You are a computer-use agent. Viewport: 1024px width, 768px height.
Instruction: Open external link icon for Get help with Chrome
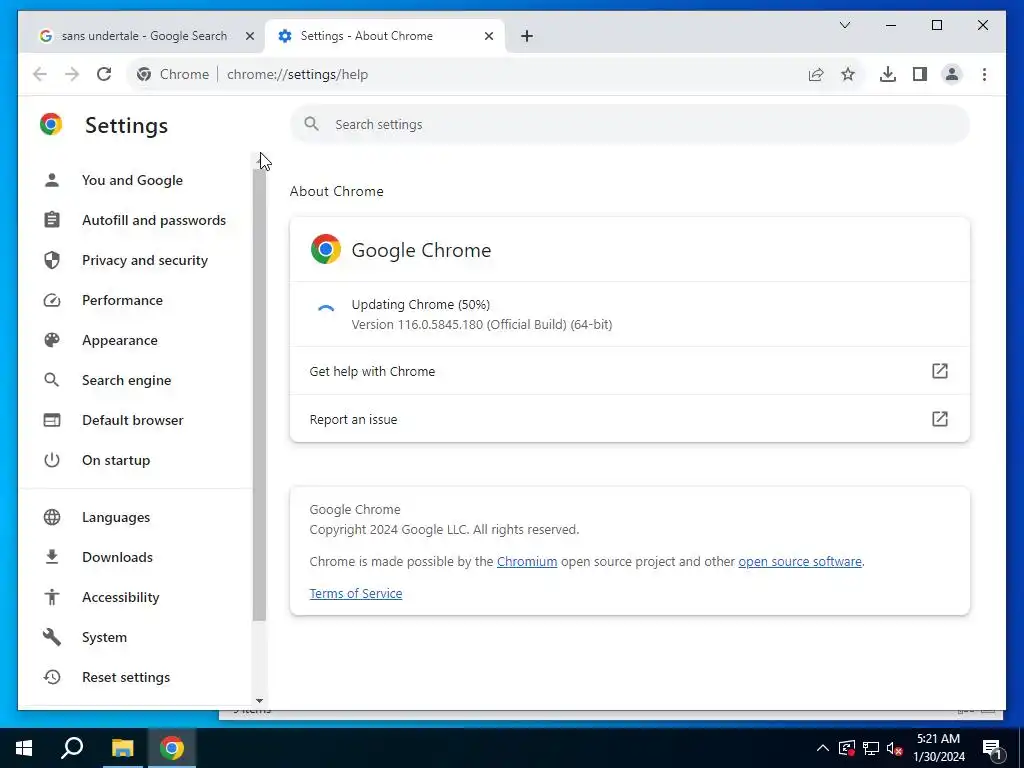(x=939, y=371)
